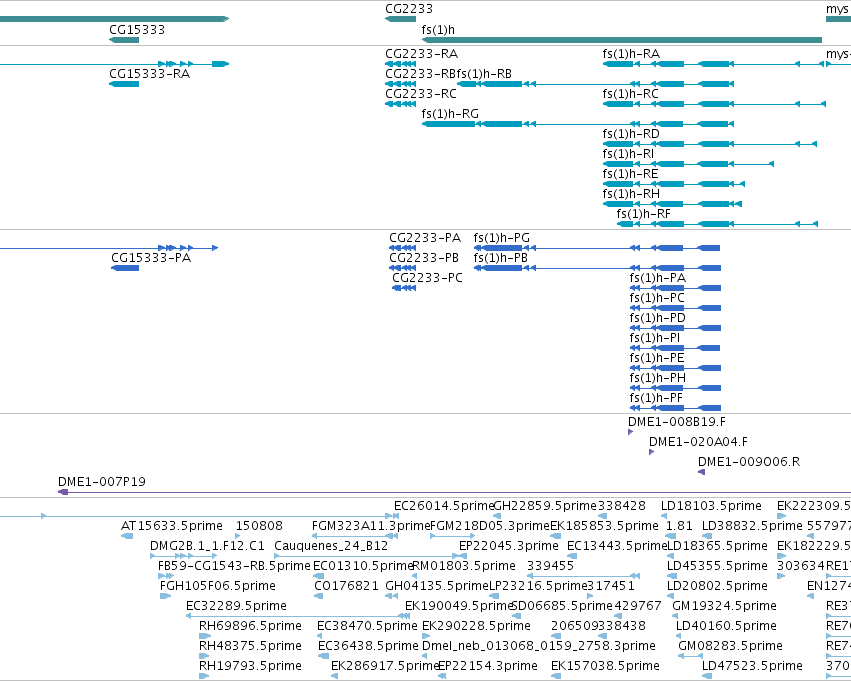Viewport: 851px width, 681px height.
Task: Select the LD47523.5prime EST label
Action: tap(752, 666)
